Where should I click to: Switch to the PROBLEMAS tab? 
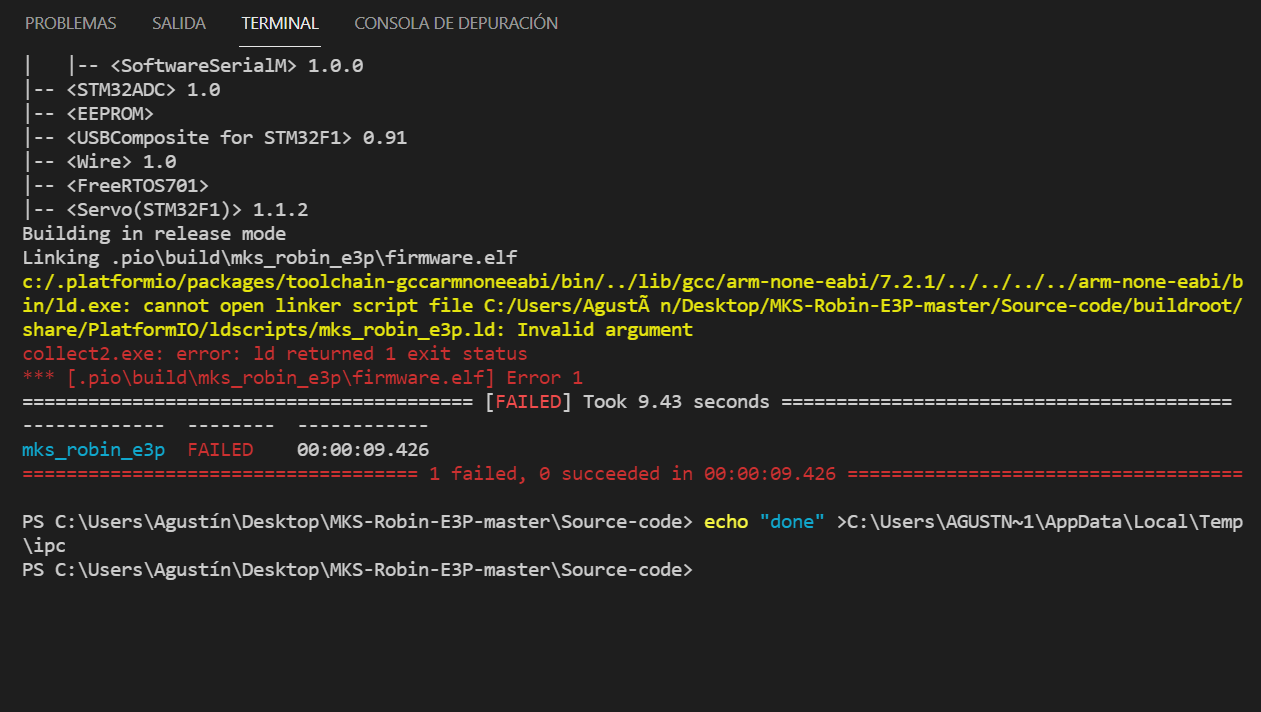coord(70,22)
